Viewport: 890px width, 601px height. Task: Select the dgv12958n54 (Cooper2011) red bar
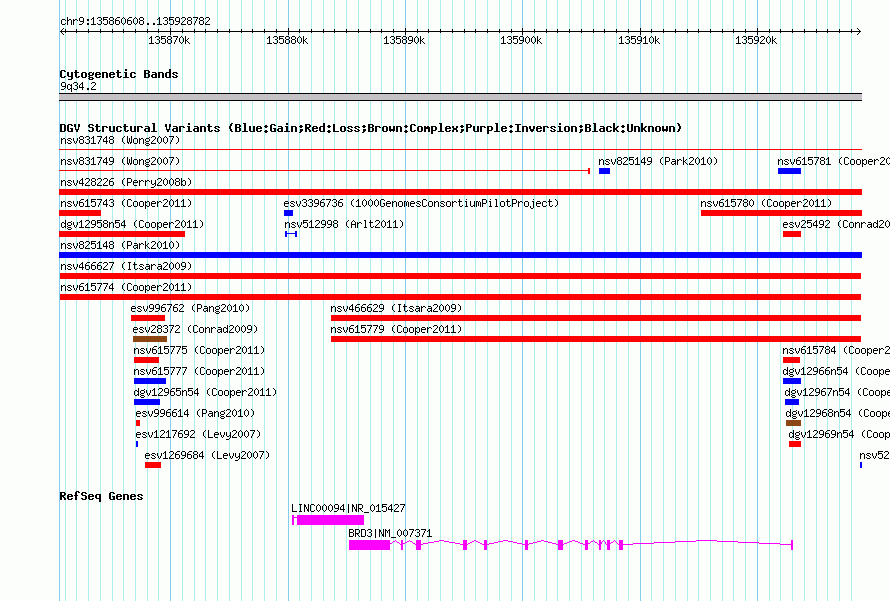[122, 234]
